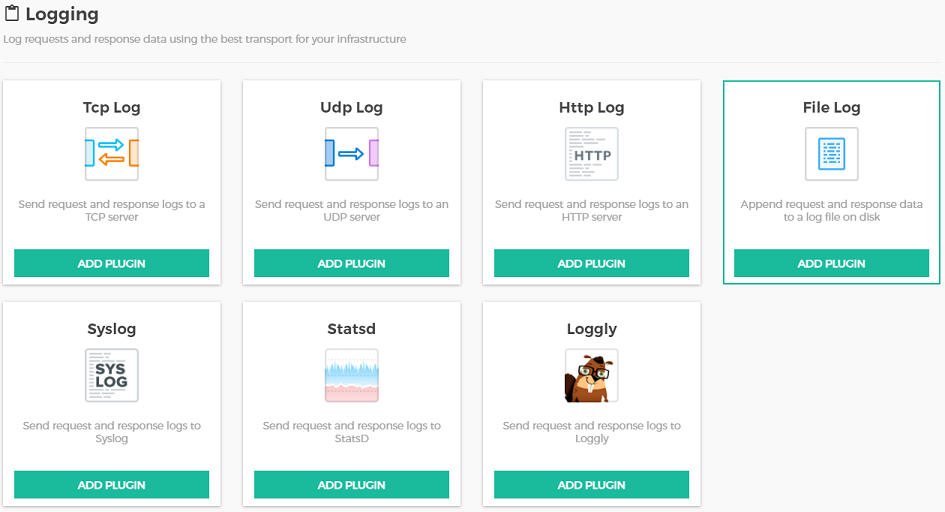Click the clipboard icon beside Logging heading
Viewport: 945px width, 512px height.
tap(12, 14)
